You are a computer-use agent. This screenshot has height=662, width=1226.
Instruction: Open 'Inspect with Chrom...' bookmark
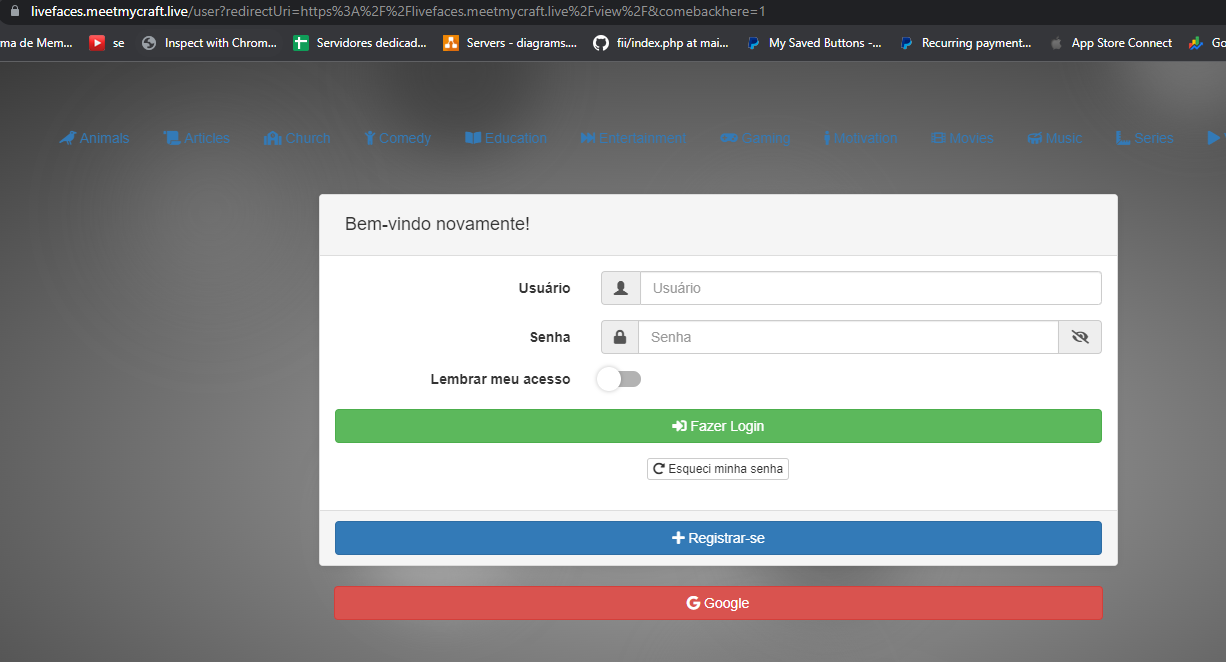click(x=209, y=43)
